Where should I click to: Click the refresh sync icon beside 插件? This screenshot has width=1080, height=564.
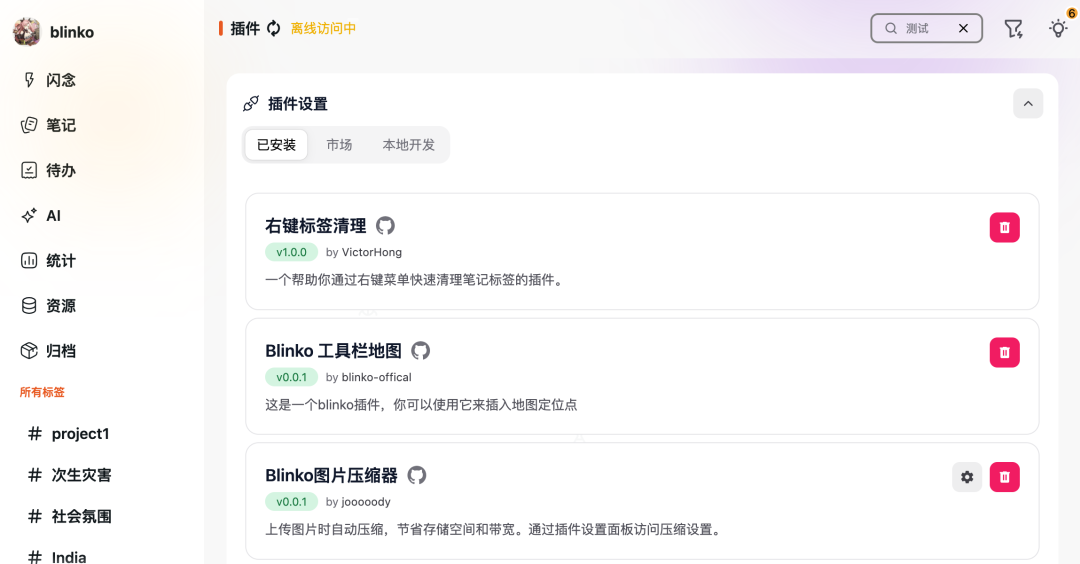point(274,28)
